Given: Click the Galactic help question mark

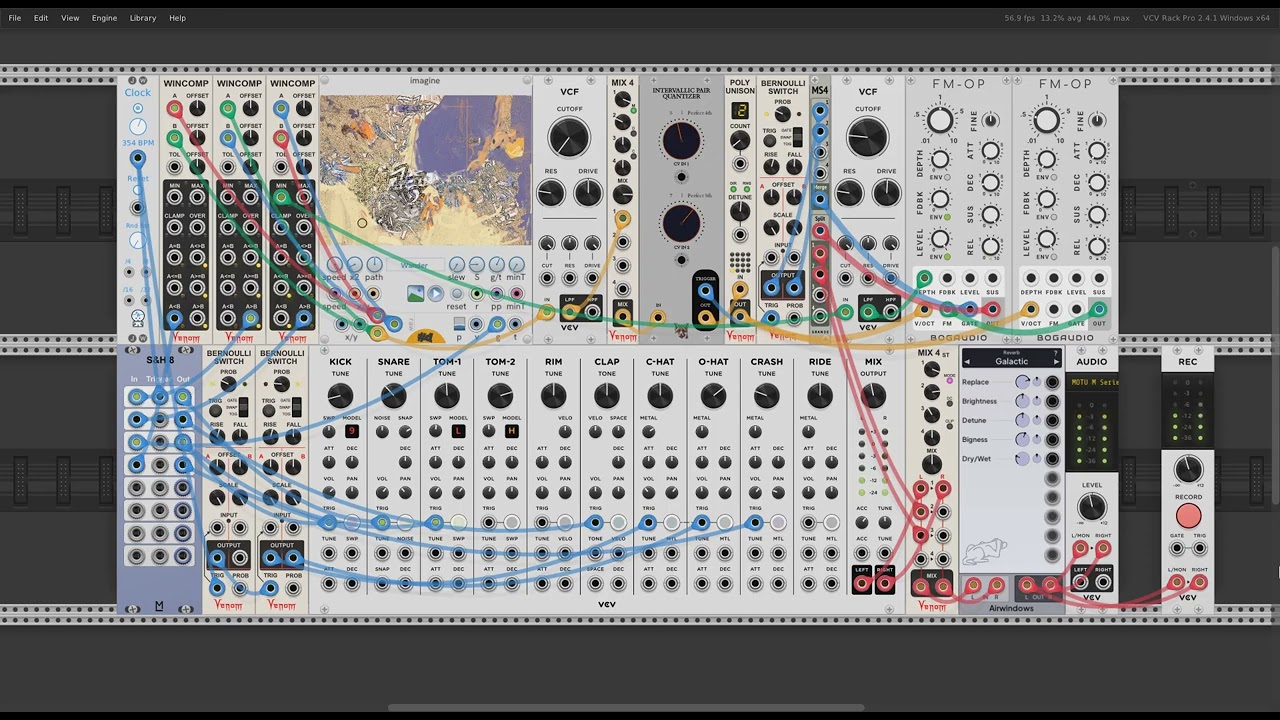Looking at the screenshot, I should pos(1055,353).
